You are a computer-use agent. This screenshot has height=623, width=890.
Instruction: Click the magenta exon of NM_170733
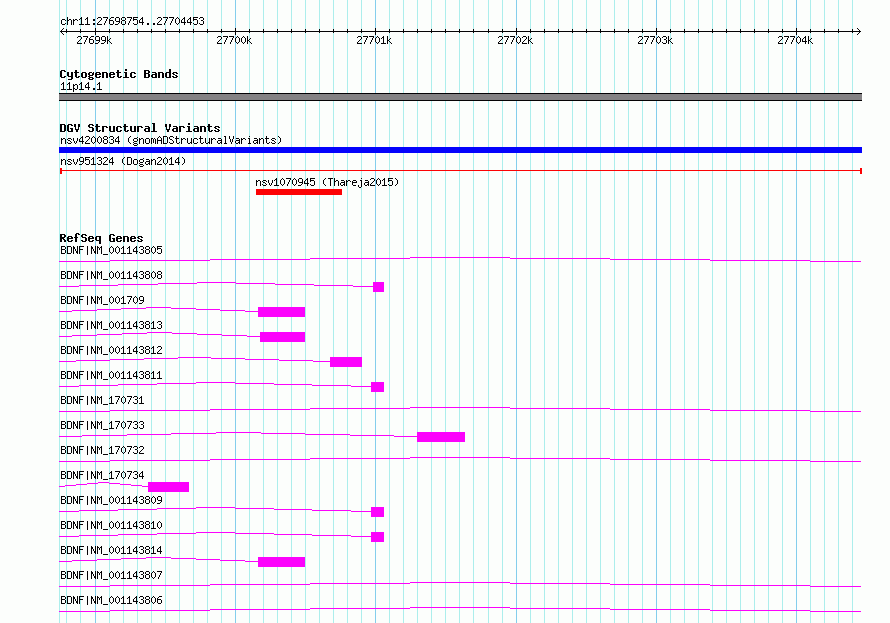(x=441, y=437)
